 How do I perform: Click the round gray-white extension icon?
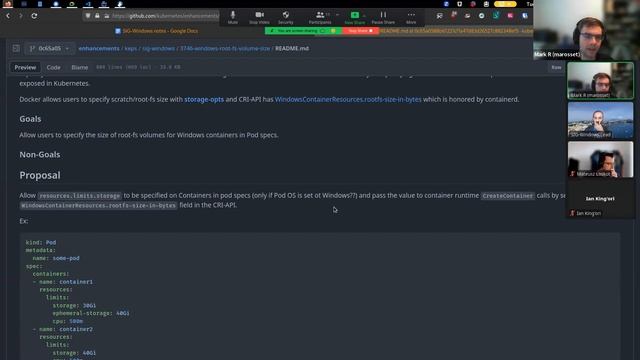click(x=482, y=16)
